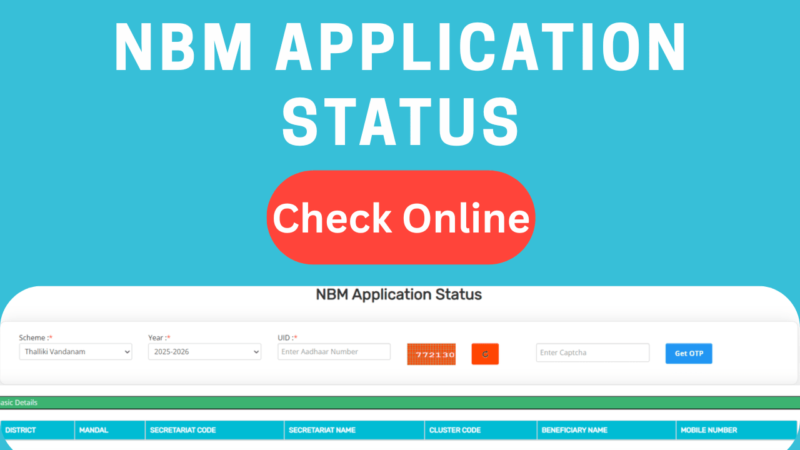This screenshot has height=450, width=800.
Task: Click the Enter Aadhaar Number field
Action: [x=334, y=352]
